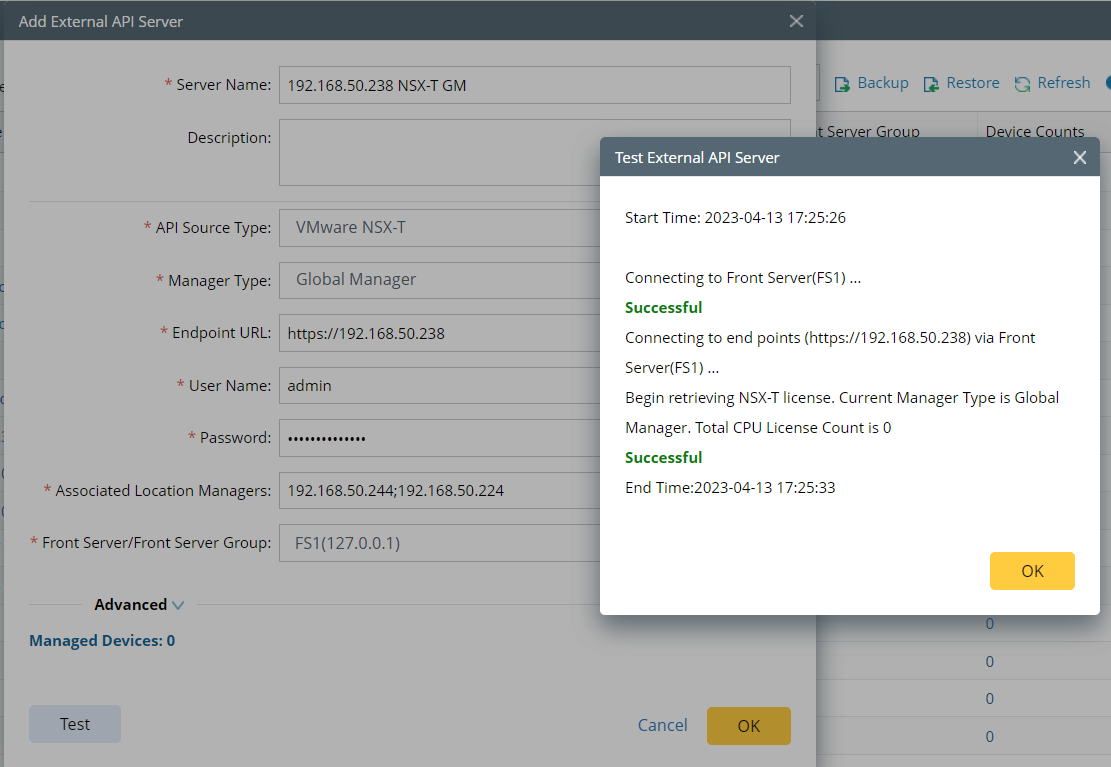Screen dimensions: 1111x767
Task: Click into the Description text area
Action: click(534, 152)
